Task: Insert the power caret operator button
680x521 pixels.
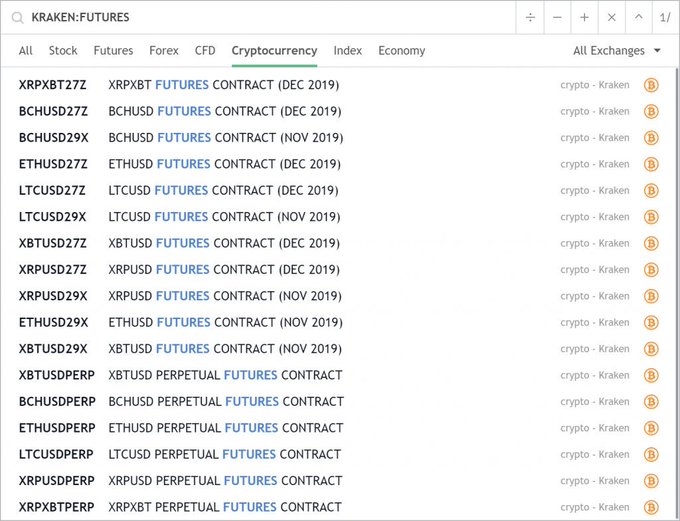Action: [x=638, y=17]
